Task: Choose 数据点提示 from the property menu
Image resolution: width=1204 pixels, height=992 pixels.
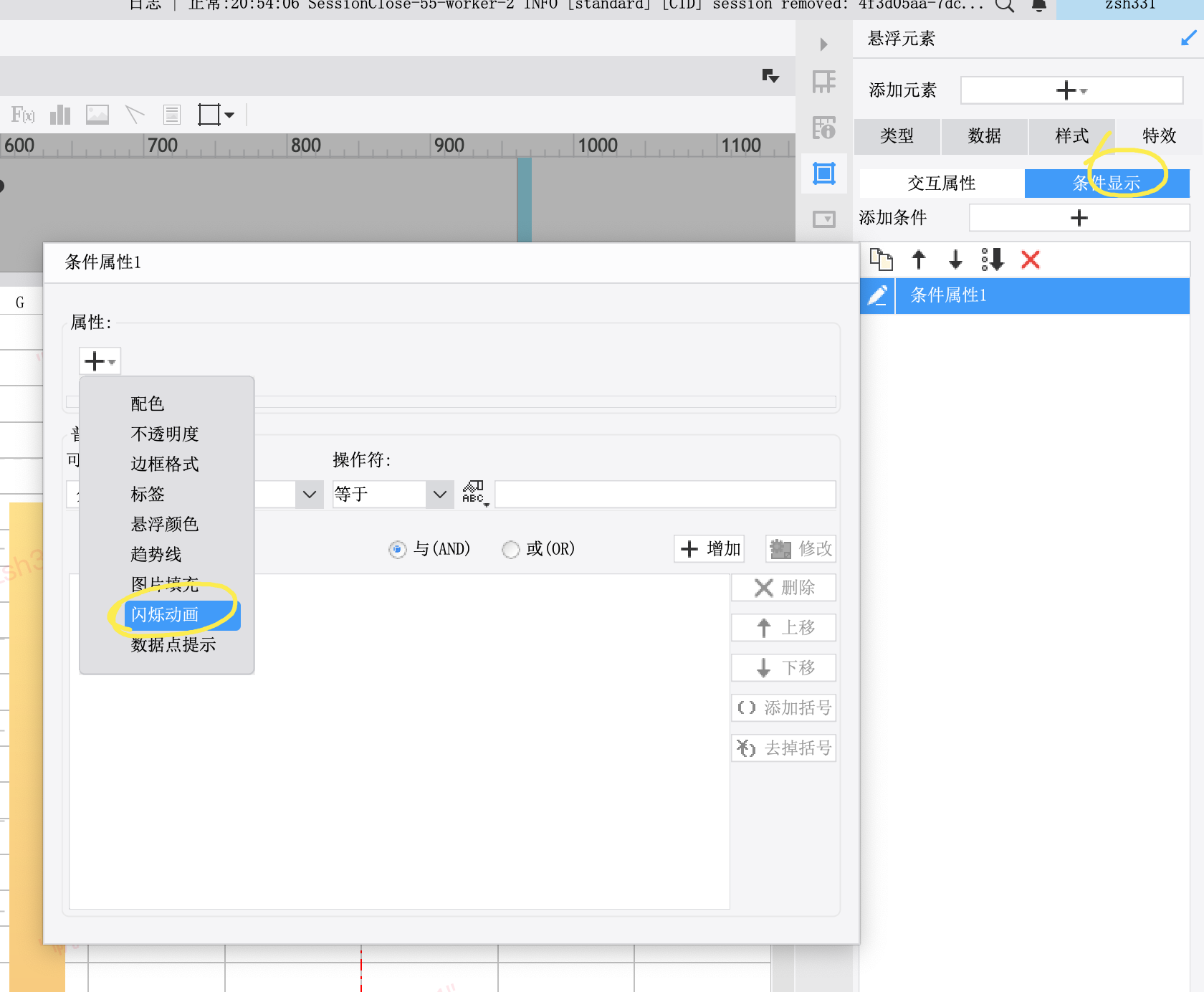Action: click(173, 645)
